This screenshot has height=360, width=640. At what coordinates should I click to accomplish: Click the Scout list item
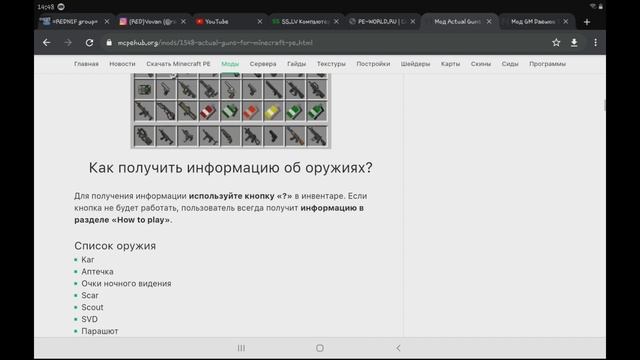(x=92, y=307)
